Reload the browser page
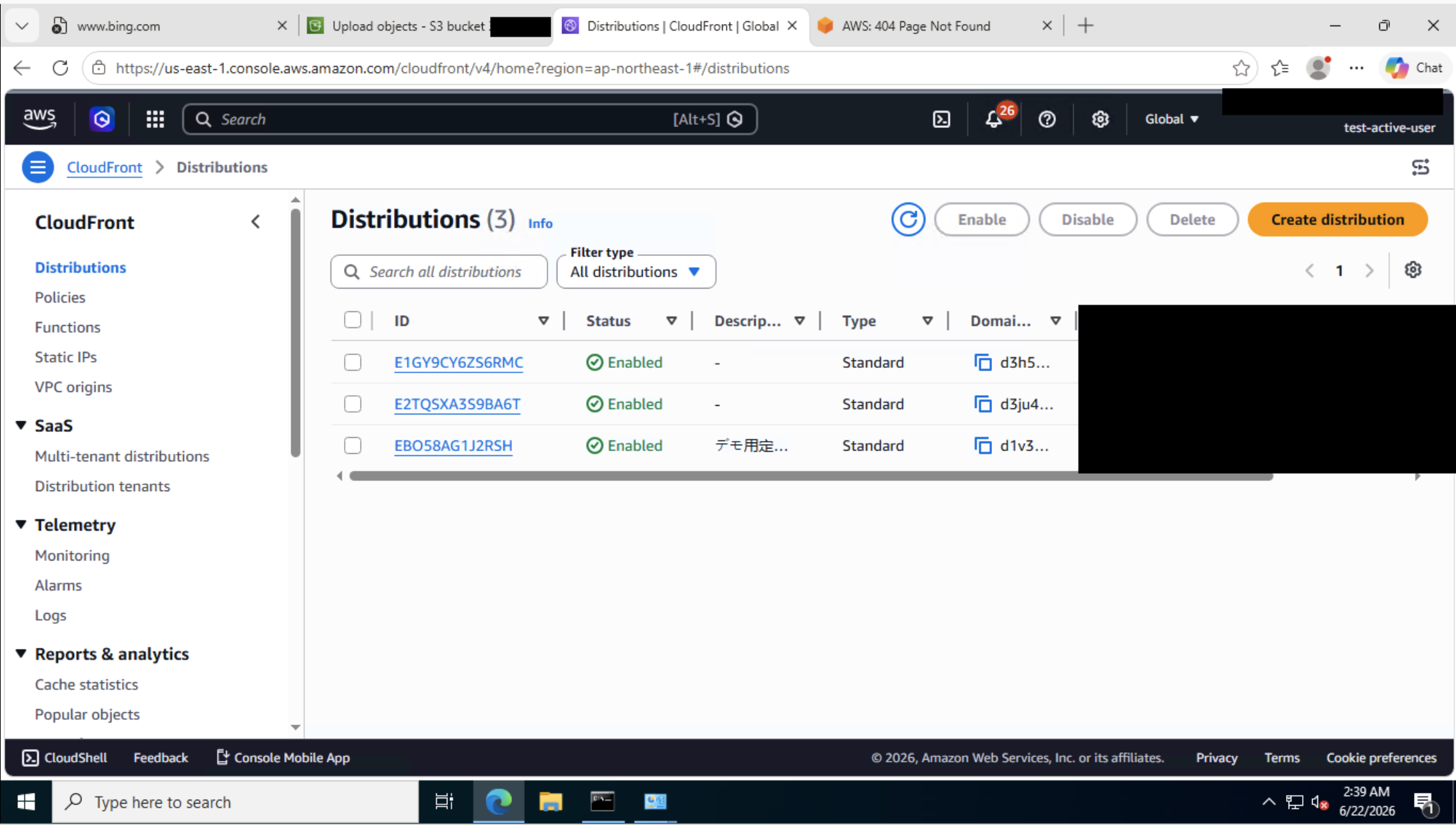The image size is (1456, 825). pyautogui.click(x=61, y=68)
